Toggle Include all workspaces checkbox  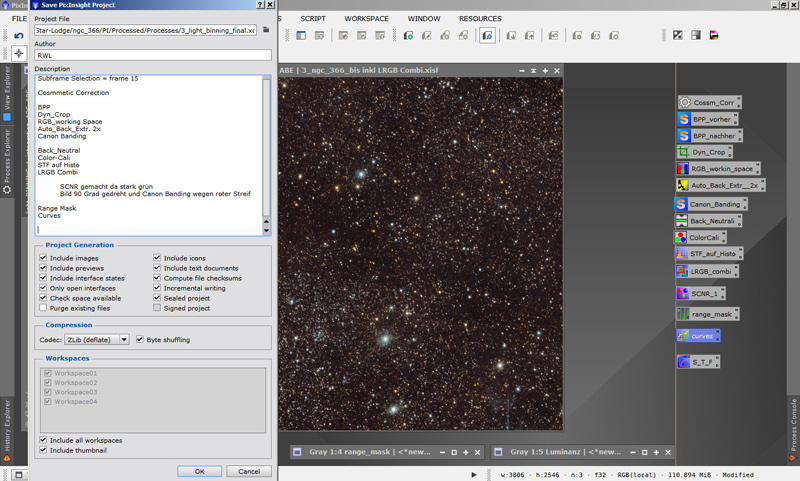coord(43,440)
